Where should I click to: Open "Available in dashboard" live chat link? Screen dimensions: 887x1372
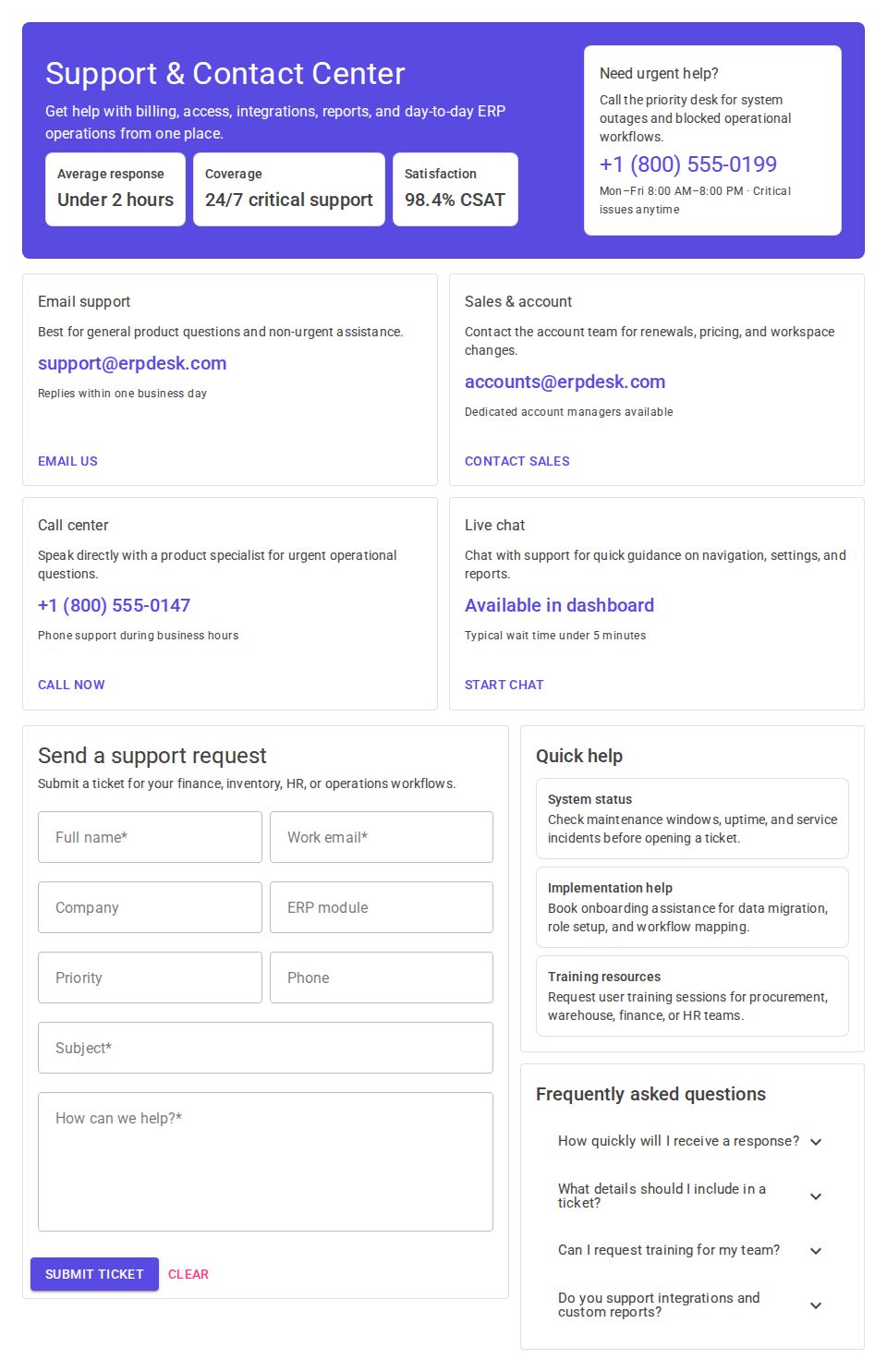point(559,605)
